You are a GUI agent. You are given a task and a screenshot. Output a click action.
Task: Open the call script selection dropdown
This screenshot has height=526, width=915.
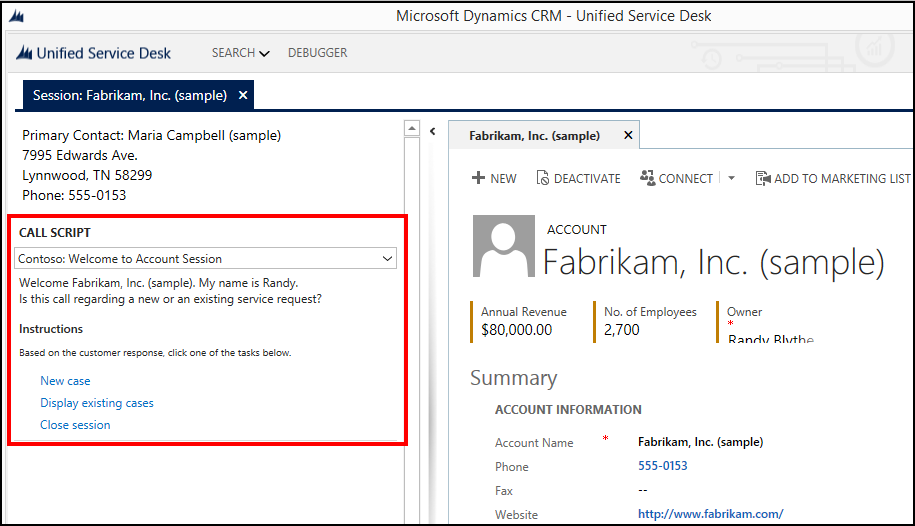coord(387,259)
